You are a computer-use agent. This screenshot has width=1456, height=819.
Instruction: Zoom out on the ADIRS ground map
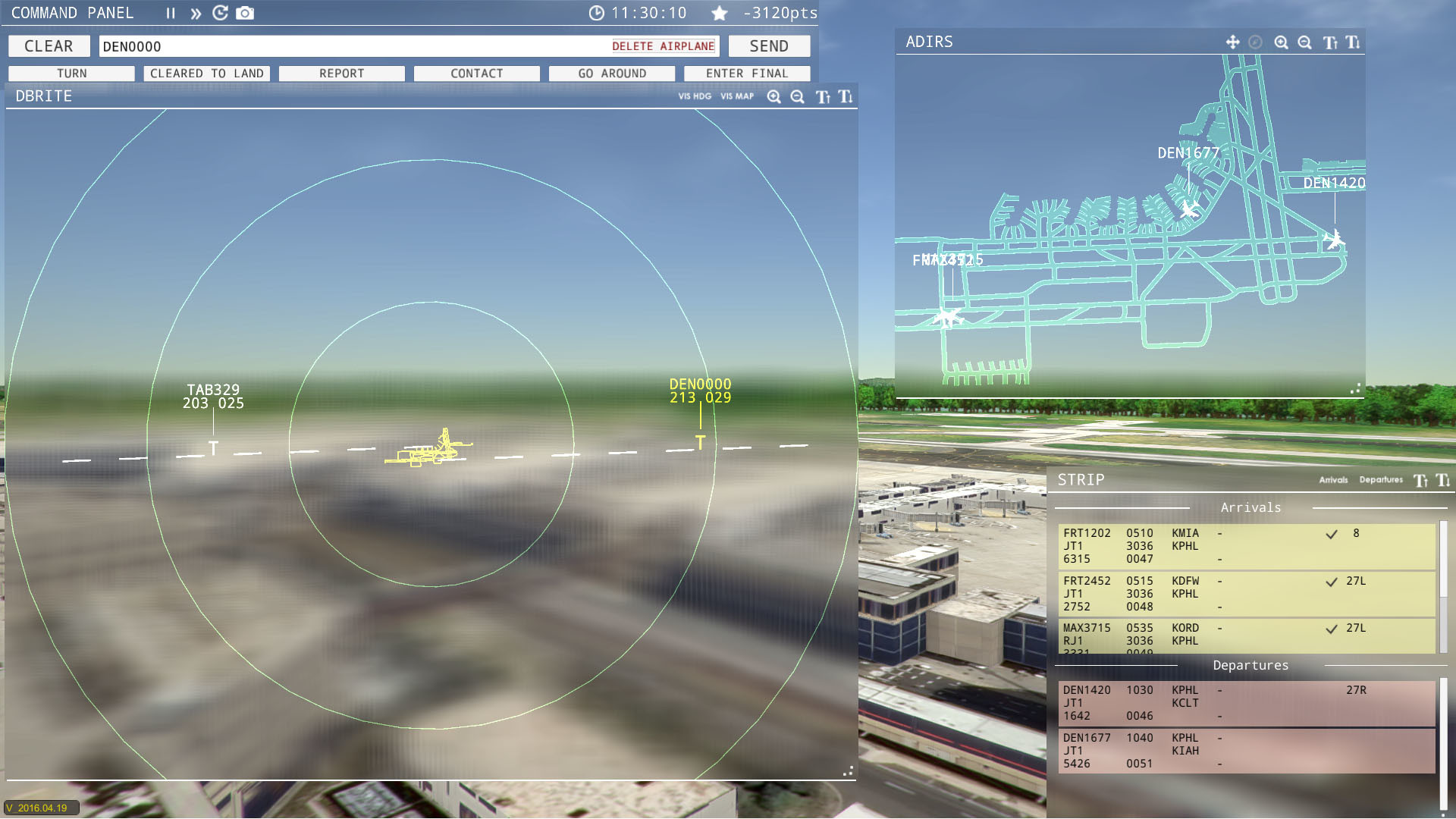[1304, 42]
